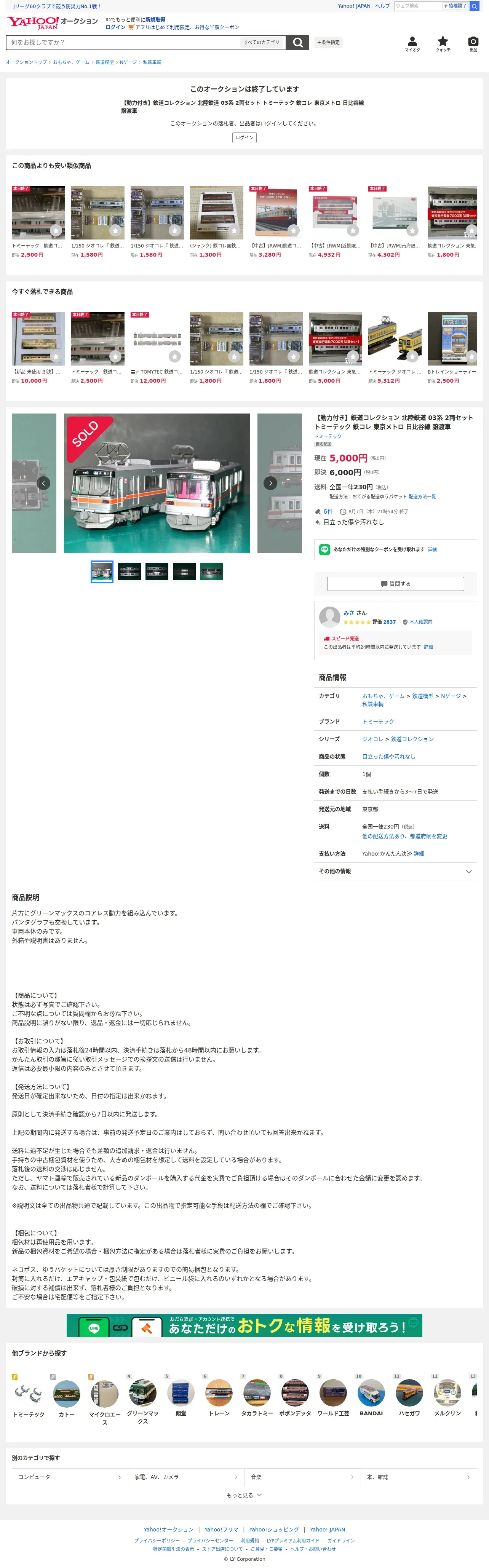Open 配送方法一覧 link
The height and width of the screenshot is (1568, 489).
click(422, 497)
